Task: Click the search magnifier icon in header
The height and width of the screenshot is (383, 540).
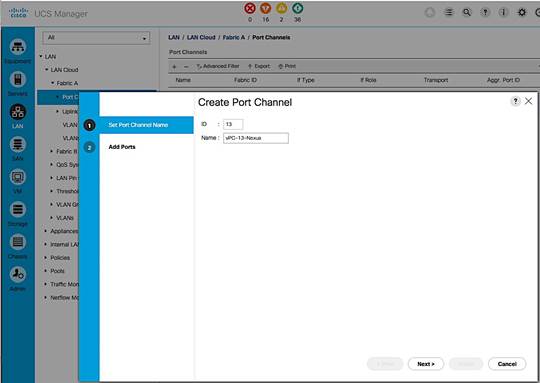Action: click(467, 12)
